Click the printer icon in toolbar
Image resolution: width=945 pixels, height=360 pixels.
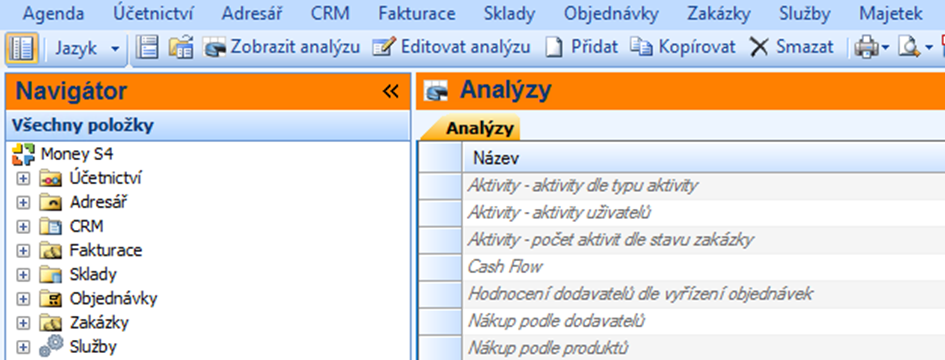click(865, 47)
